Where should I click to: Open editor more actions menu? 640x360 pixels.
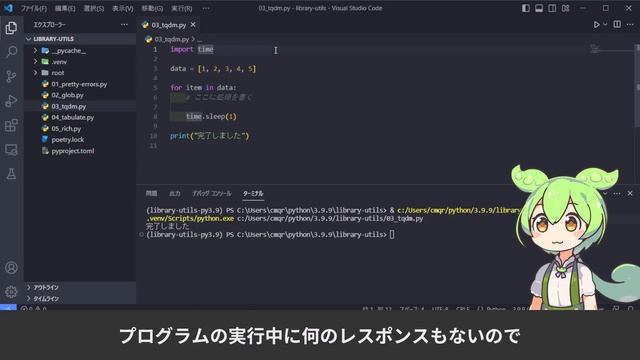(630, 24)
